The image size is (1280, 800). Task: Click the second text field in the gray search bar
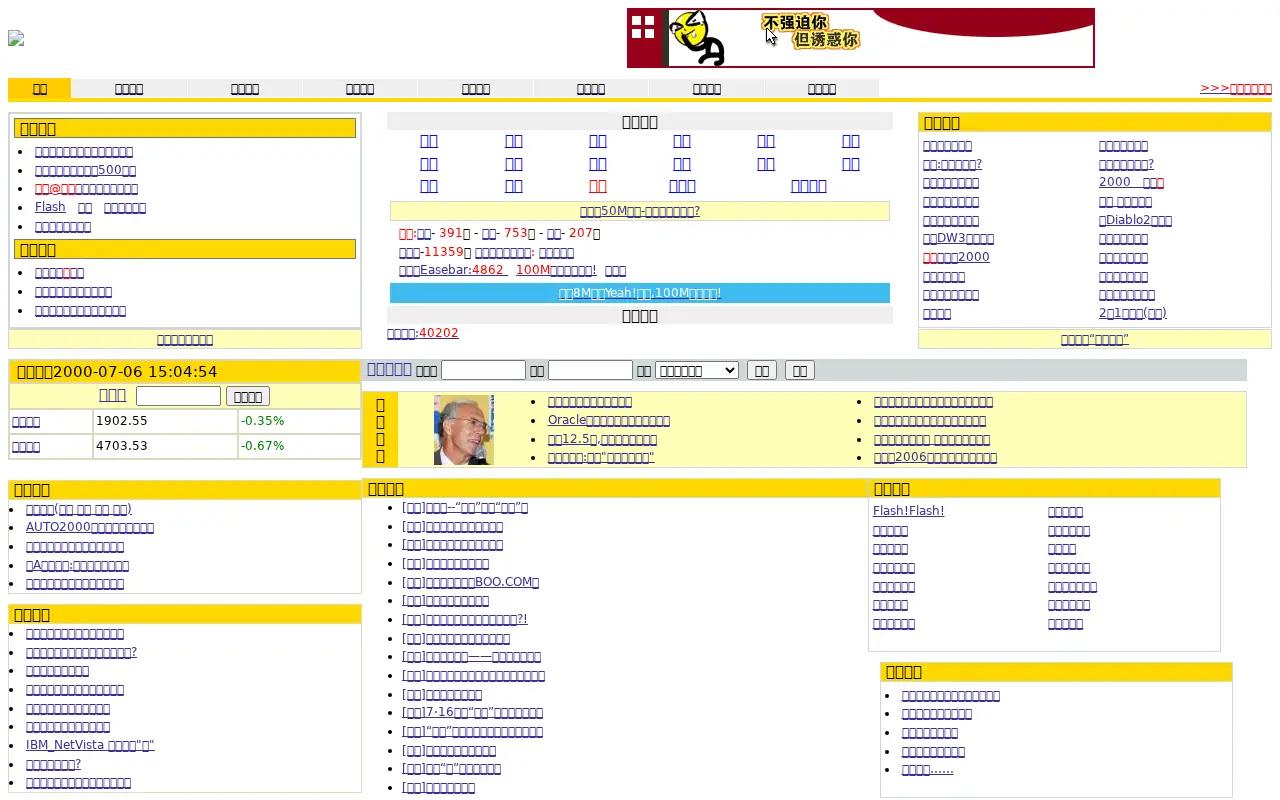(590, 370)
